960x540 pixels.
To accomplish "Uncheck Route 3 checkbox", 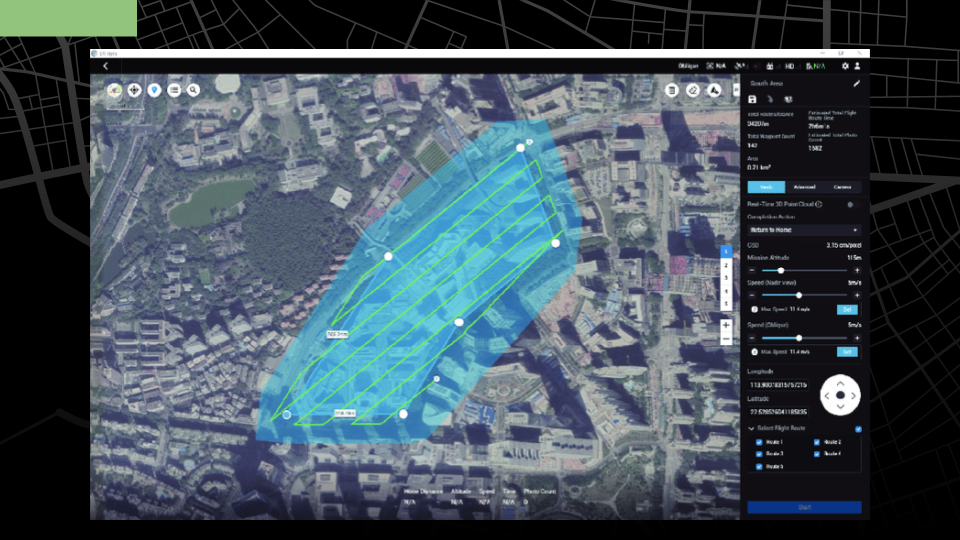I will pyautogui.click(x=759, y=454).
